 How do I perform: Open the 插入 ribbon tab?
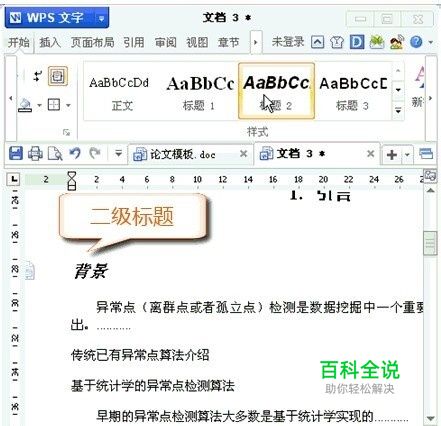pyautogui.click(x=50, y=43)
